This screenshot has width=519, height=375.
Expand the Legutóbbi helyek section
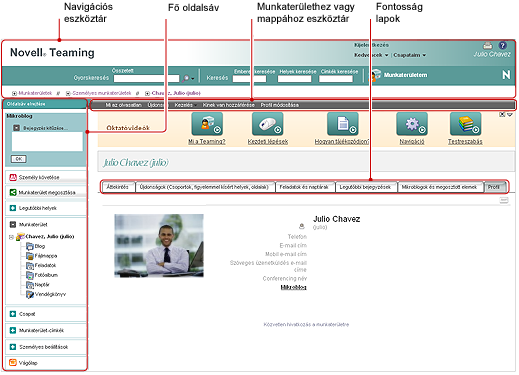13,208
